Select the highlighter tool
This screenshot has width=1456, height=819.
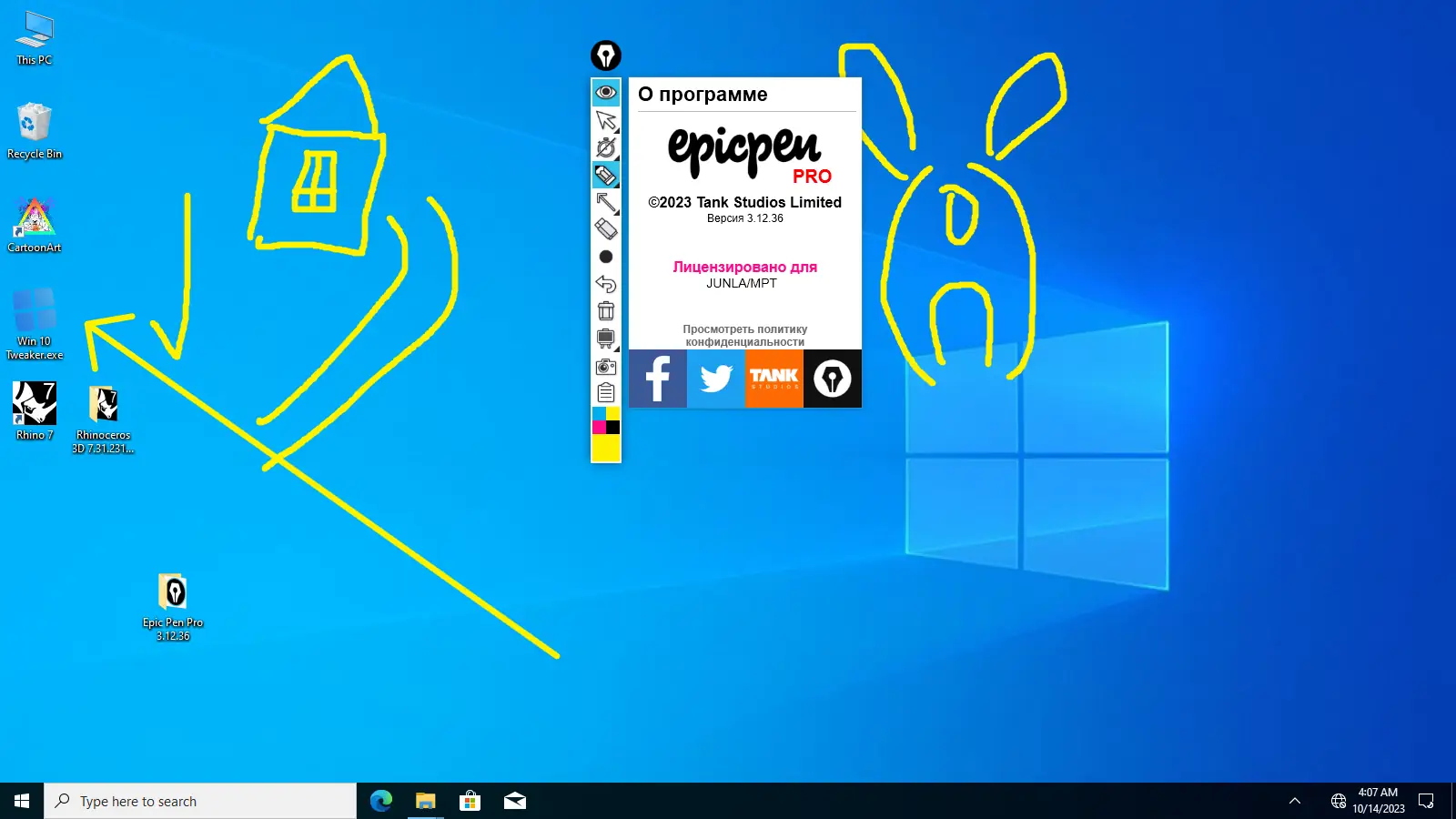click(x=606, y=175)
